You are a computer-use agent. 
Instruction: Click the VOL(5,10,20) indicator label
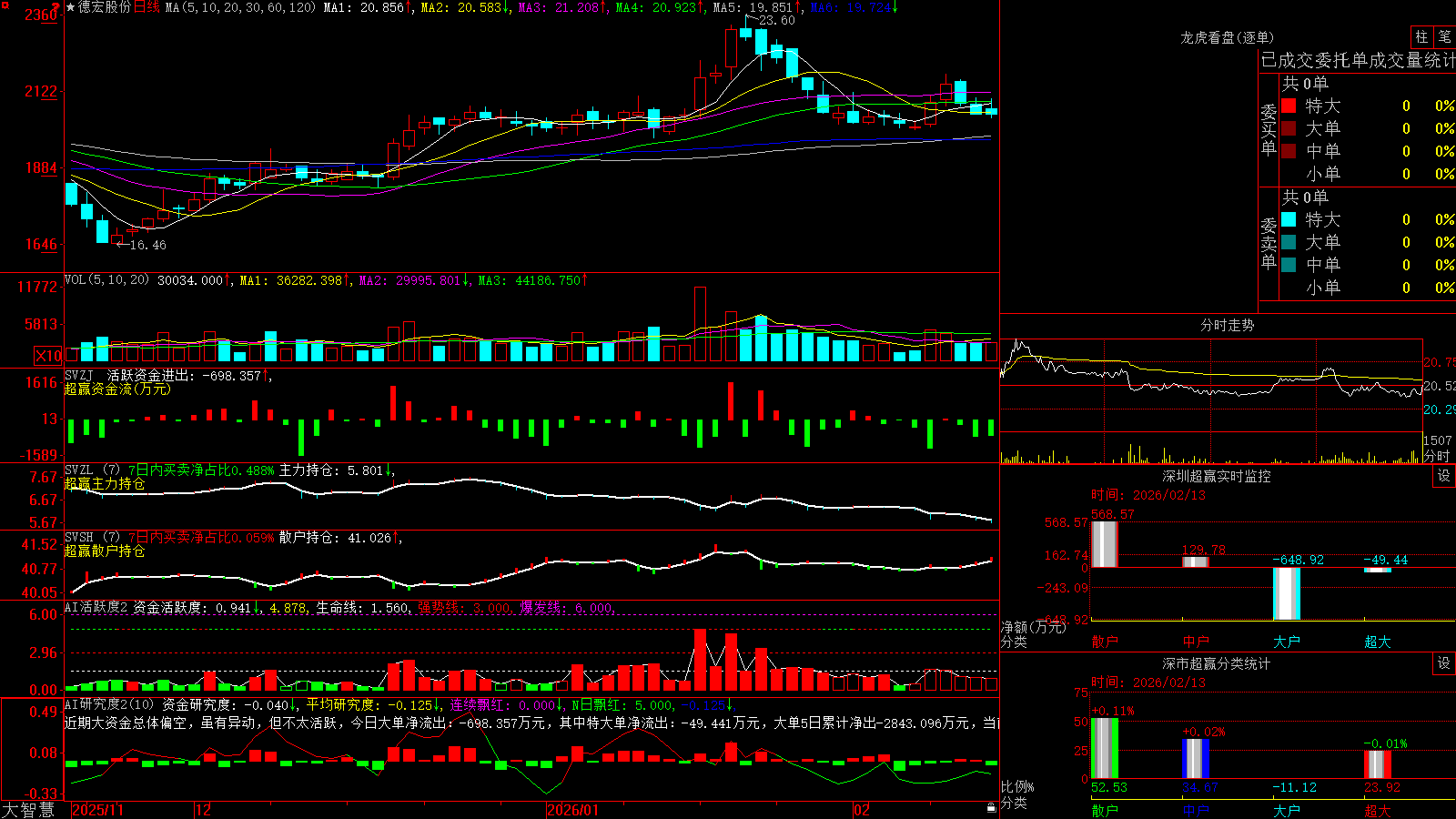(106, 280)
